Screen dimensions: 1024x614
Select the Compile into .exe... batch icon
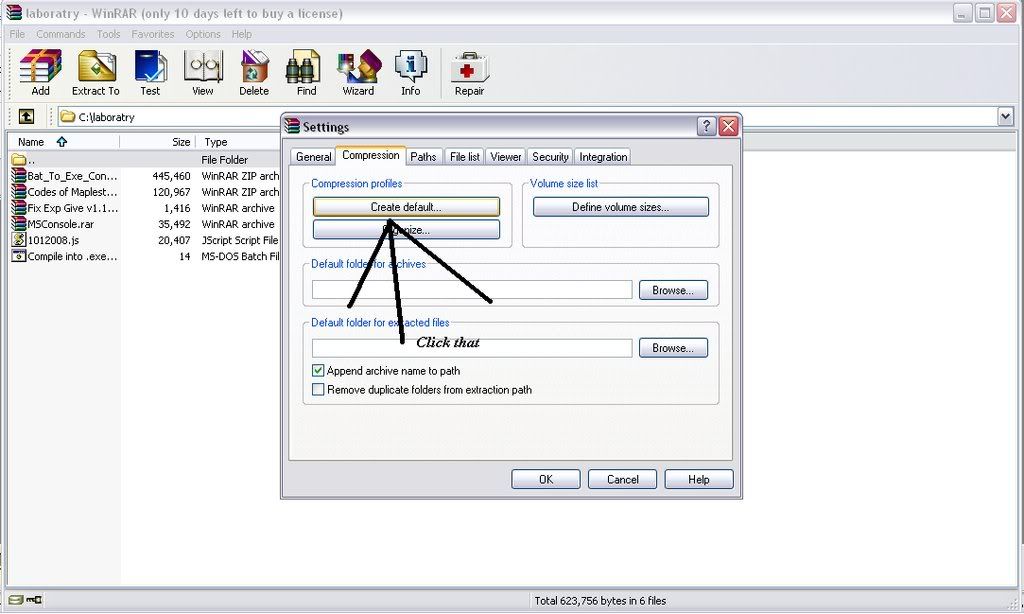[x=18, y=256]
